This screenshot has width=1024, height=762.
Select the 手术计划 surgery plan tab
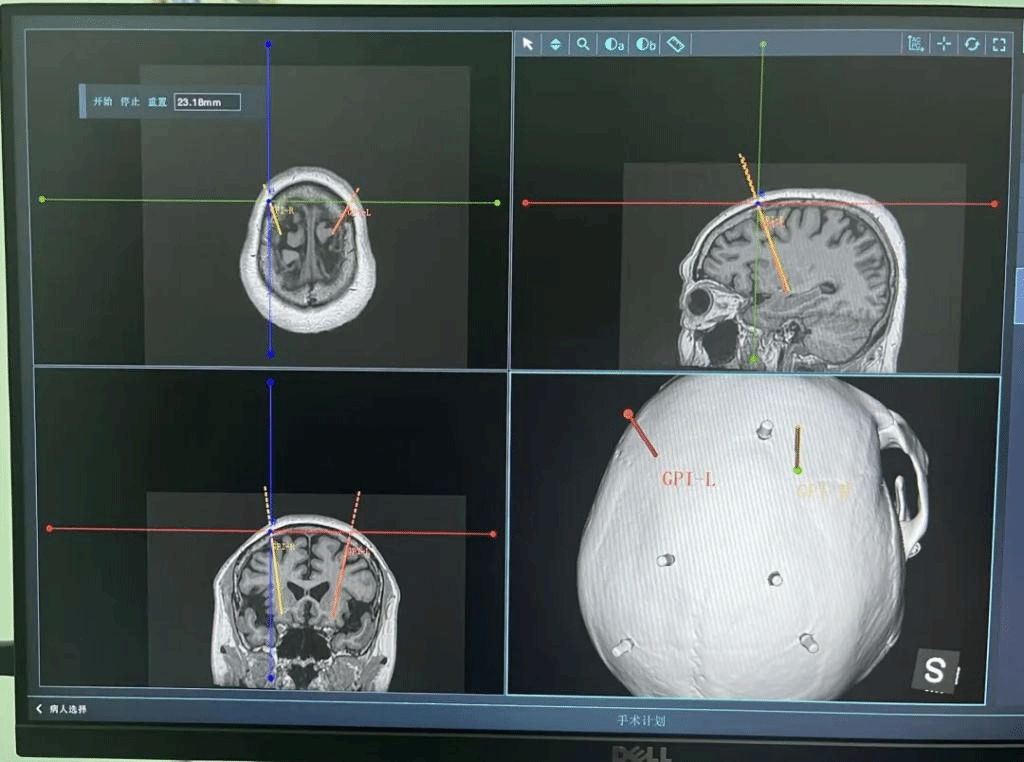[640, 720]
